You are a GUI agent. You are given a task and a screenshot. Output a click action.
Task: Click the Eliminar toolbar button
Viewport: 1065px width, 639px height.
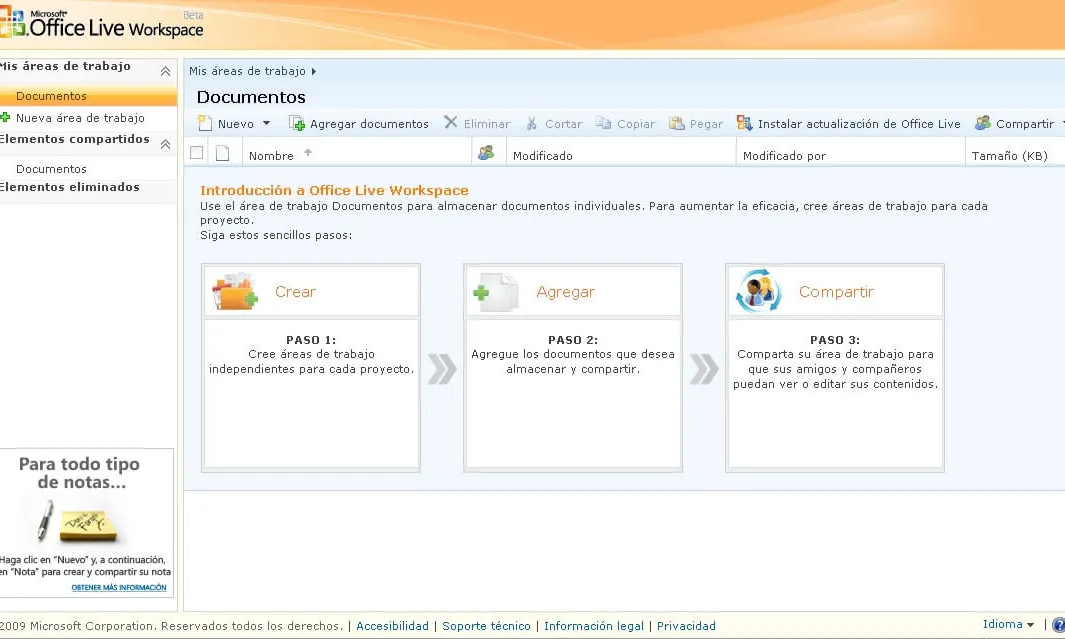click(x=477, y=124)
